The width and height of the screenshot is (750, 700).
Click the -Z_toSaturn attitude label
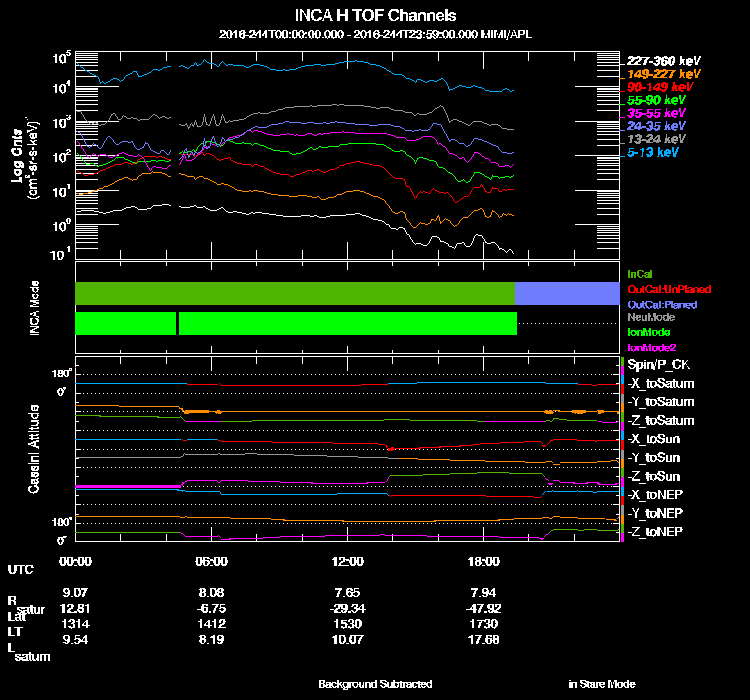point(661,421)
